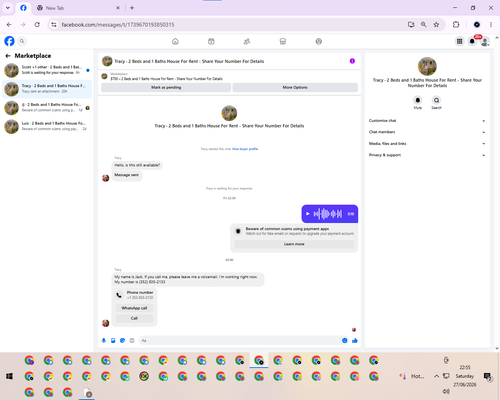Click Learn more on the scam warning
This screenshot has width=500, height=400.
(294, 244)
